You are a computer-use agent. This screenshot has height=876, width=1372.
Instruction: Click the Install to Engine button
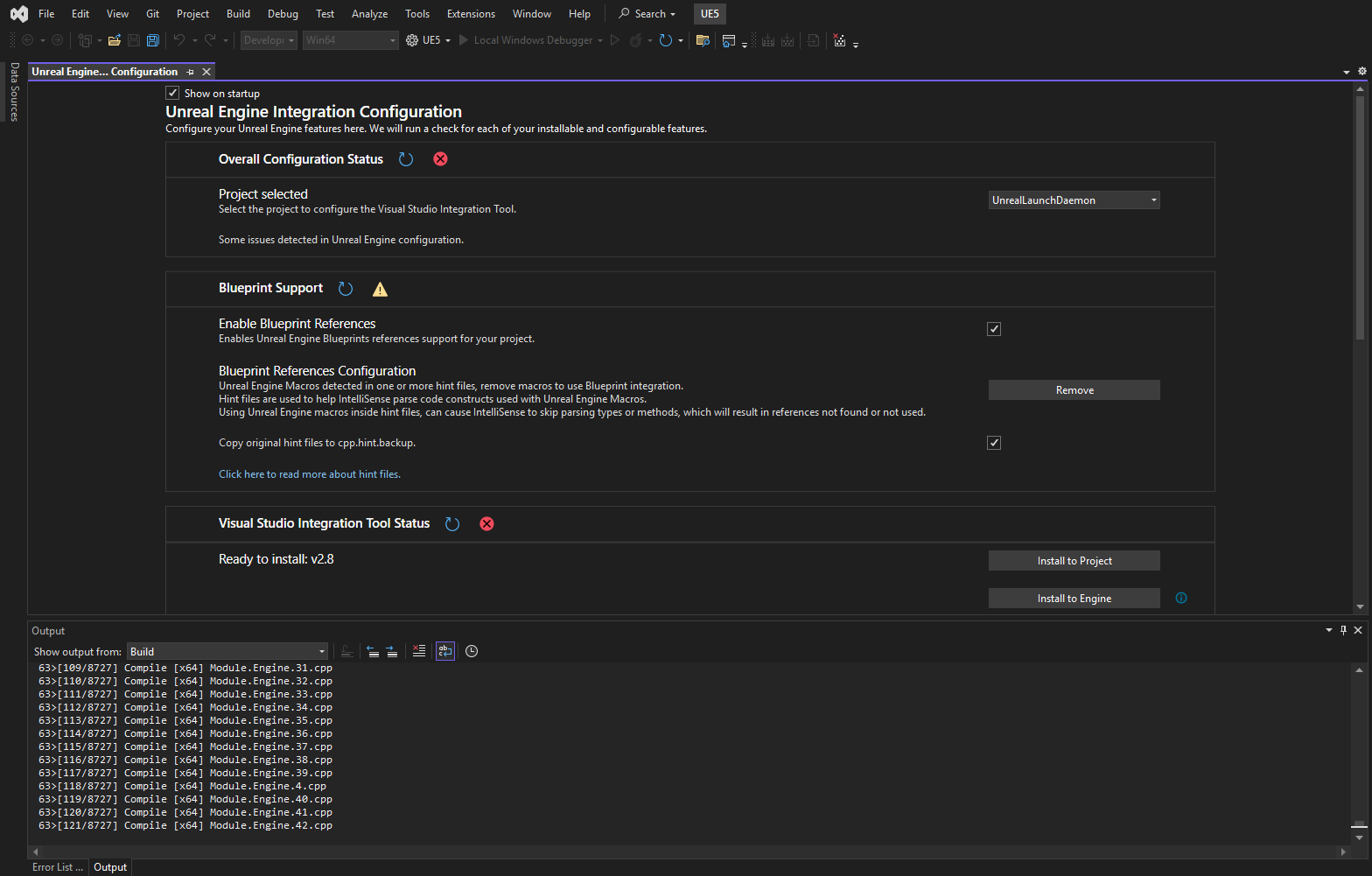click(x=1074, y=599)
